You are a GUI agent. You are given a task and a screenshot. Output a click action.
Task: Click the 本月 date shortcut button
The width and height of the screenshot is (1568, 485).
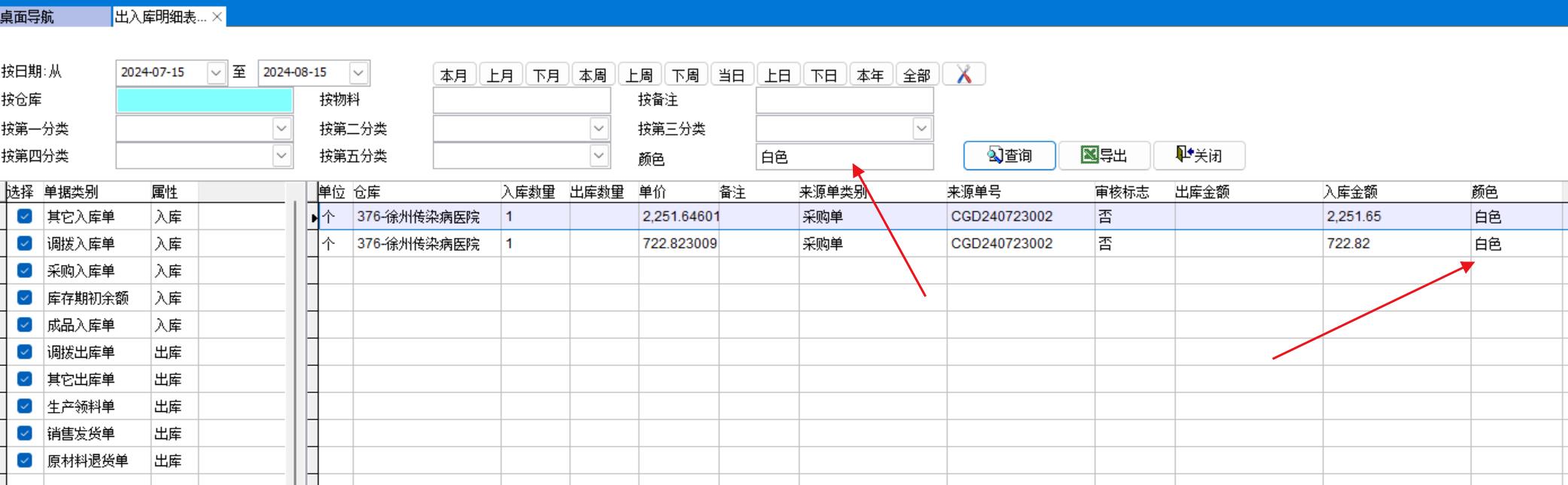[454, 75]
